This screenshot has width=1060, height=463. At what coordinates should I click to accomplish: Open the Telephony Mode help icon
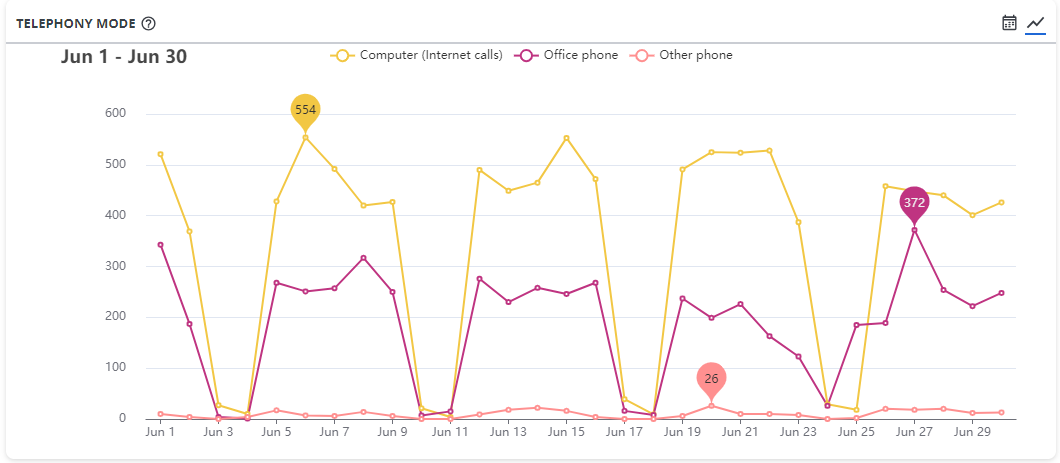point(149,24)
